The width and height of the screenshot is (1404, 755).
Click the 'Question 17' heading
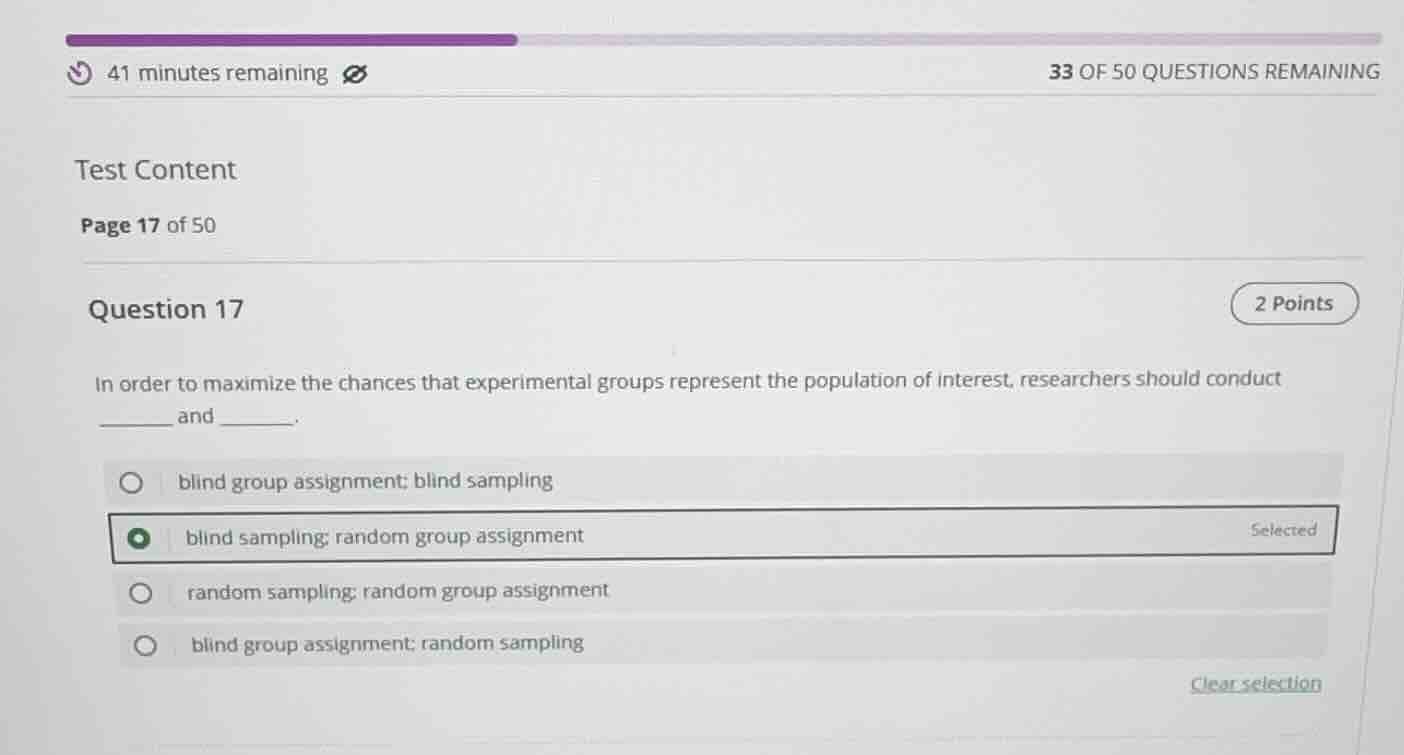point(166,309)
